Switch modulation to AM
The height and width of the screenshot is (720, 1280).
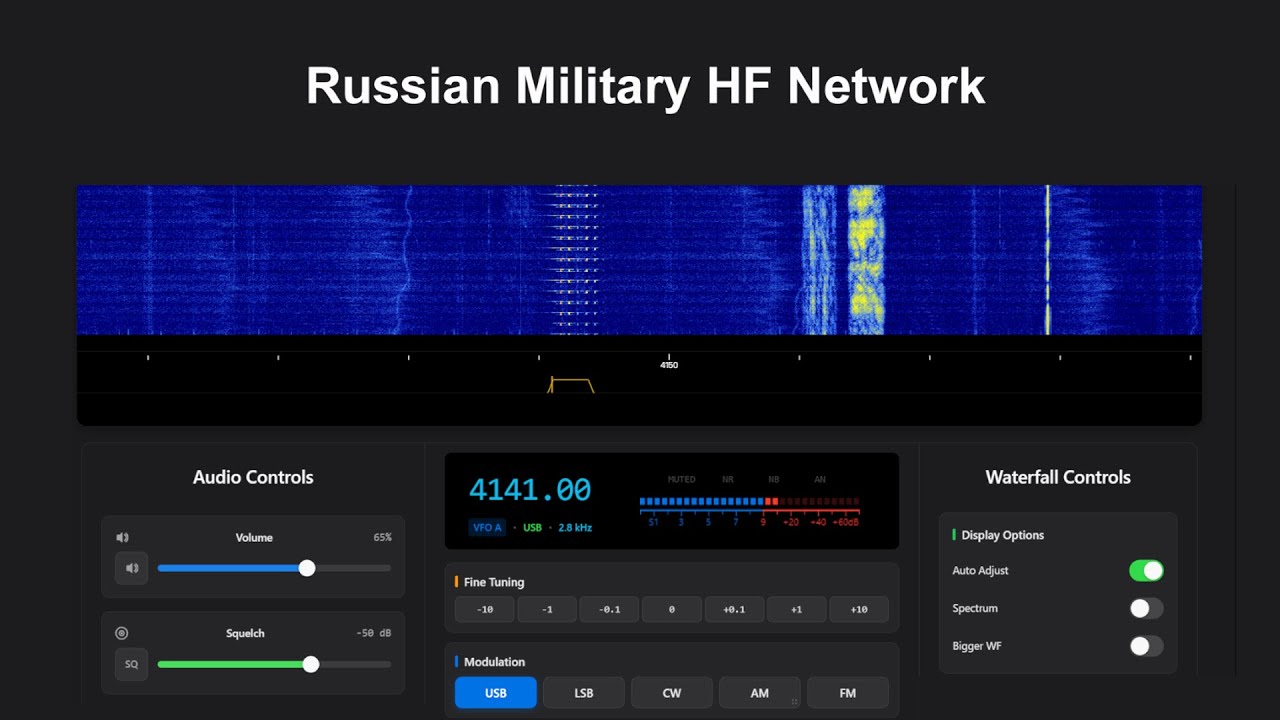point(760,693)
